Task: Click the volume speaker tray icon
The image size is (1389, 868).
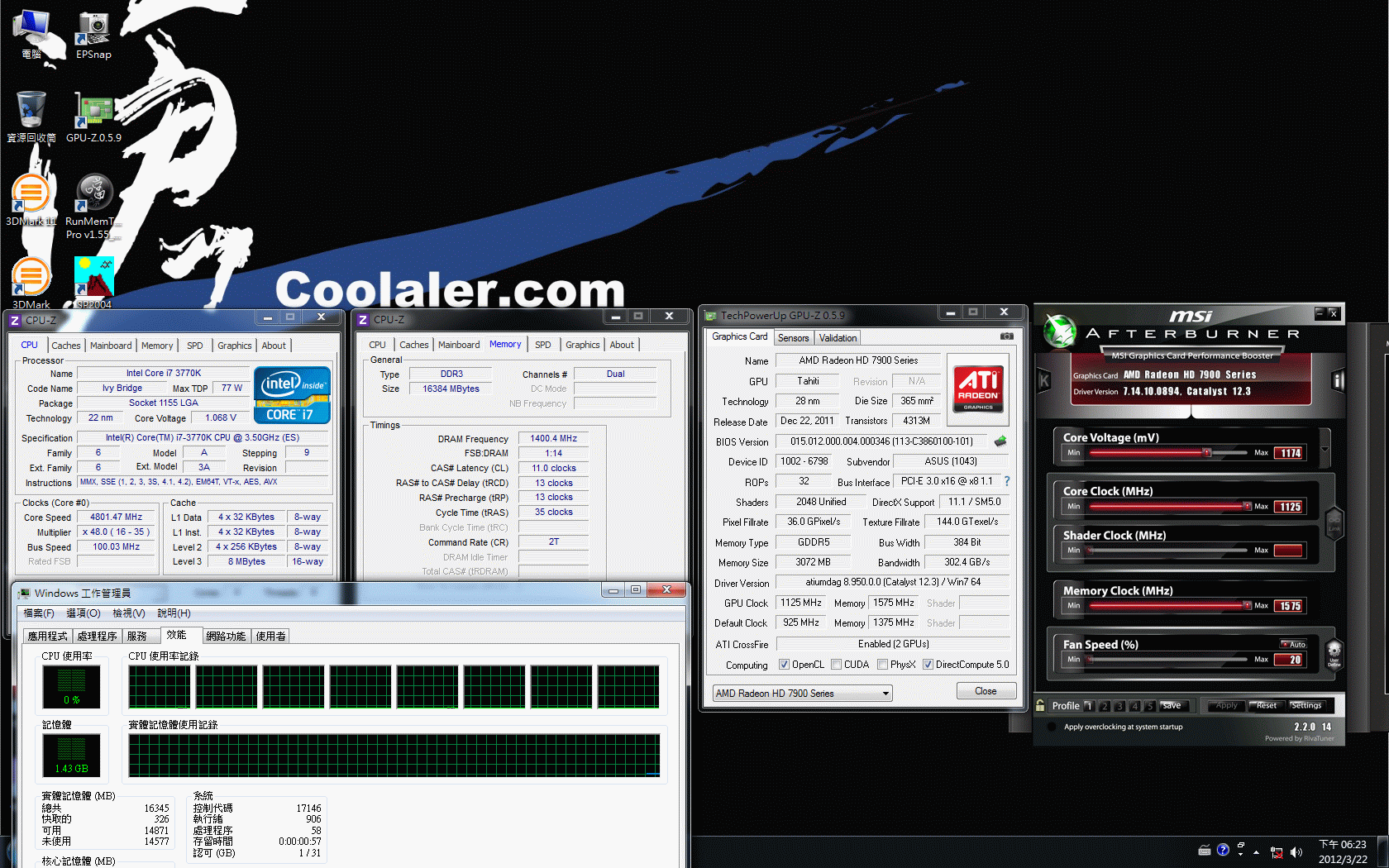Action: coord(1296,852)
